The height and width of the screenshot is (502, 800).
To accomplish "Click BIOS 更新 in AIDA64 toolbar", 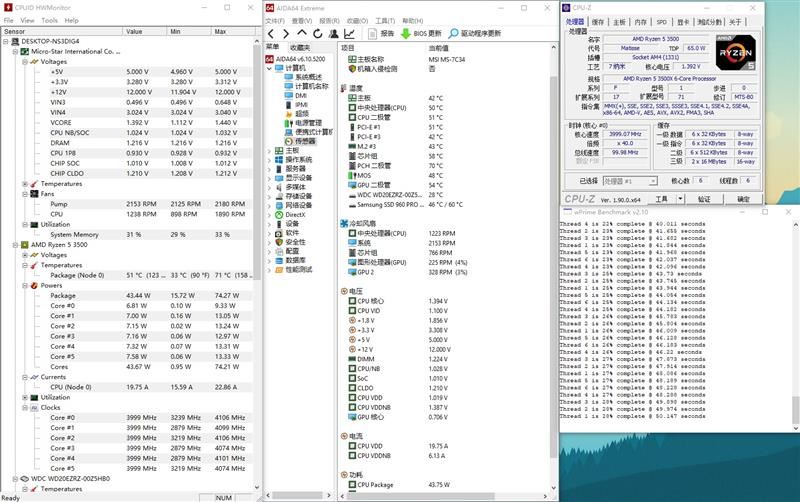I will pyautogui.click(x=421, y=34).
